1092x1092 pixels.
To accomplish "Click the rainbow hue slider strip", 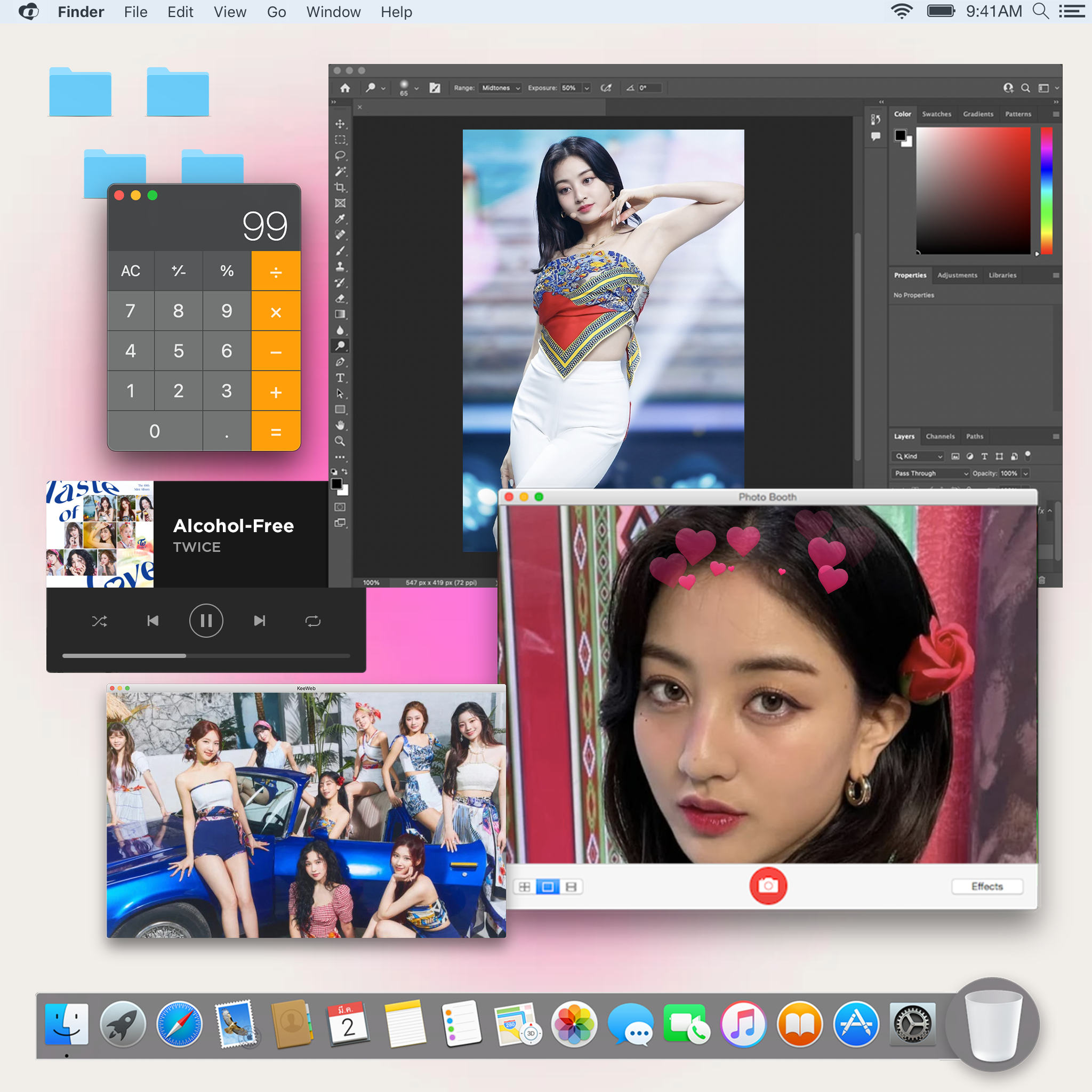I will click(x=1046, y=190).
